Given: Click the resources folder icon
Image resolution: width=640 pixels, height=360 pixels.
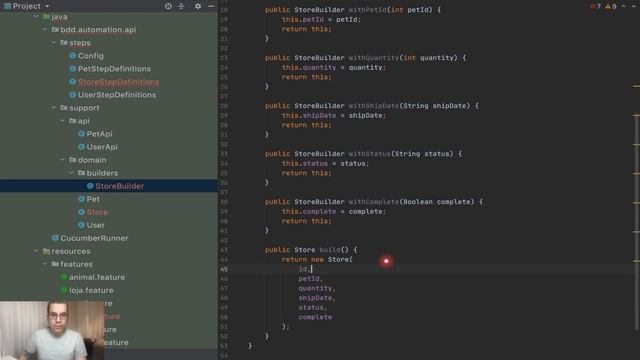Looking at the screenshot, I should point(47,251).
